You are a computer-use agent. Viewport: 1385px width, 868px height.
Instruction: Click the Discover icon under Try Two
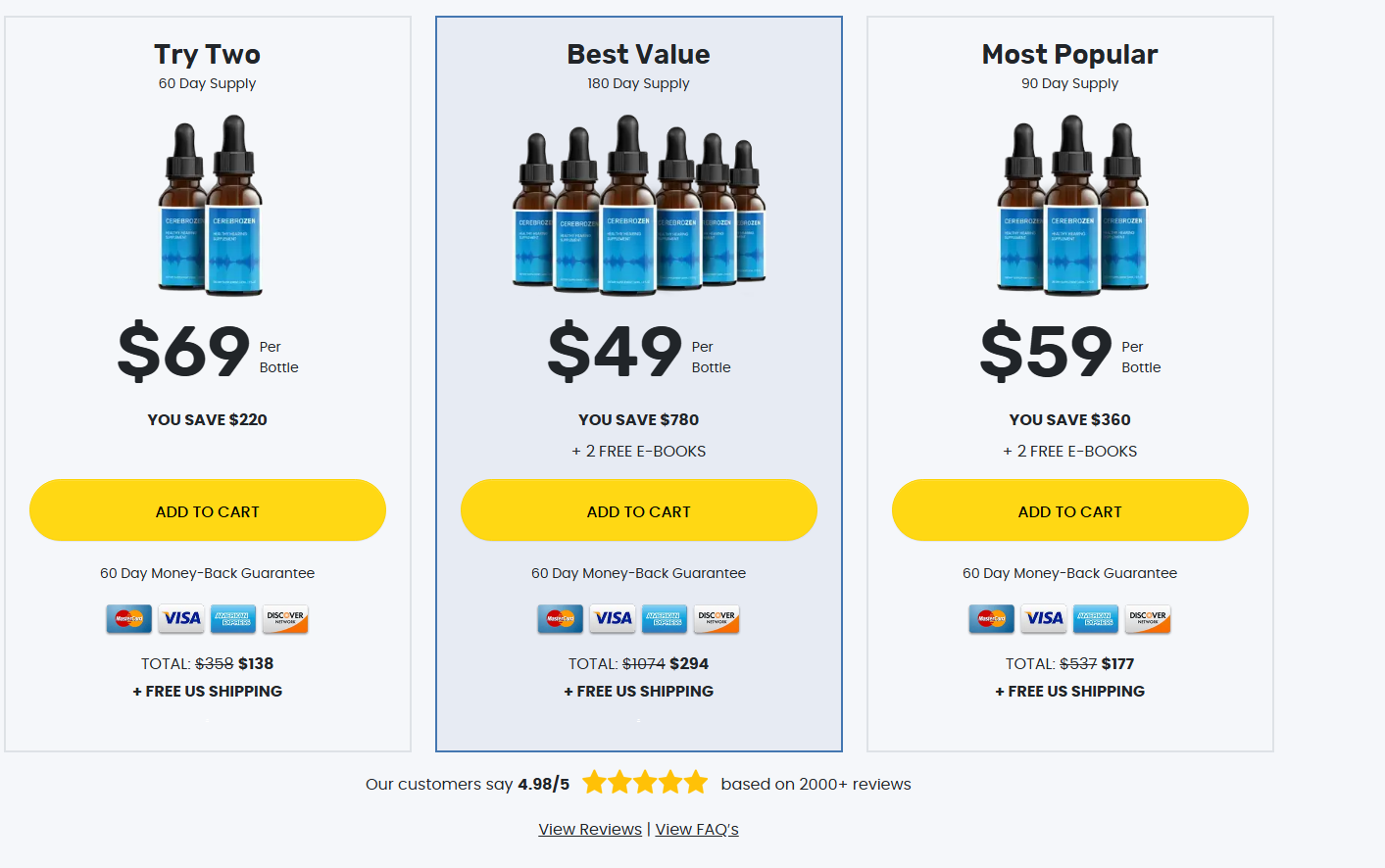tap(285, 618)
